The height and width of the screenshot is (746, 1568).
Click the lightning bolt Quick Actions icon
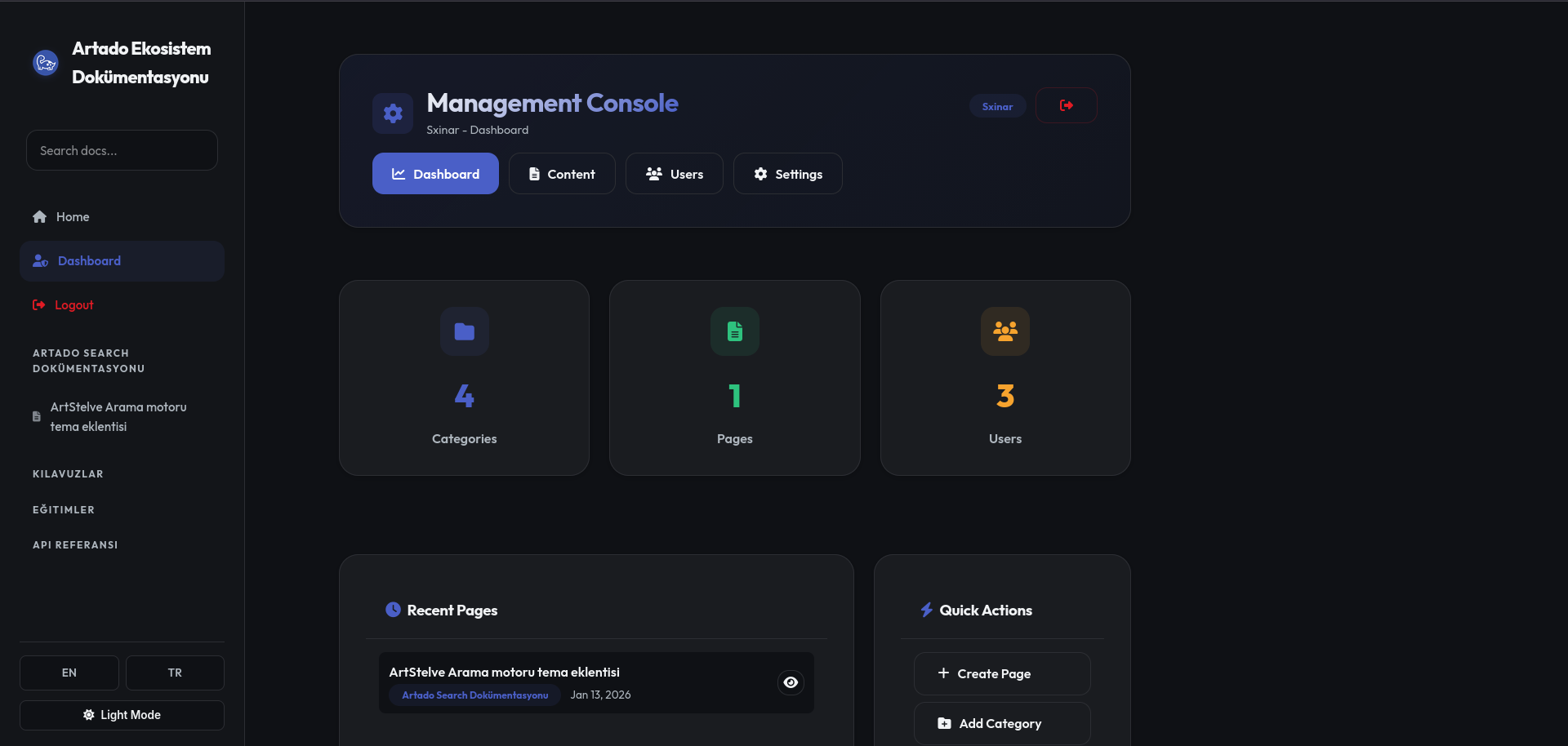926,610
